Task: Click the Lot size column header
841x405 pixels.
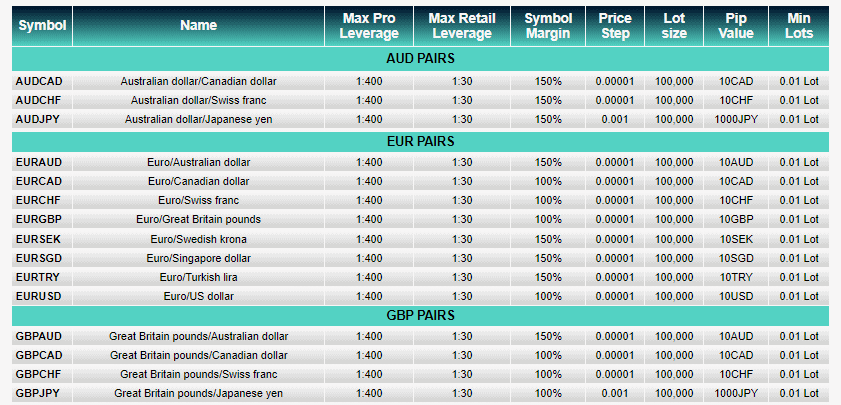Action: click(x=674, y=26)
